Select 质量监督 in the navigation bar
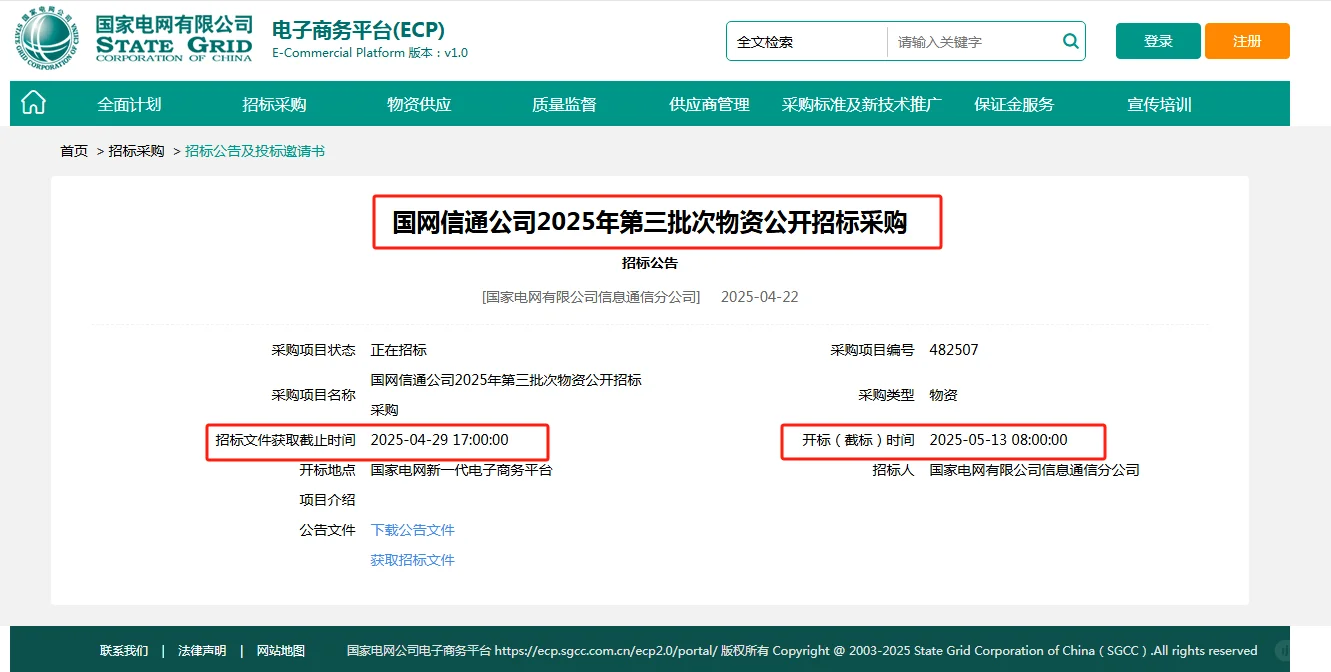 562,103
